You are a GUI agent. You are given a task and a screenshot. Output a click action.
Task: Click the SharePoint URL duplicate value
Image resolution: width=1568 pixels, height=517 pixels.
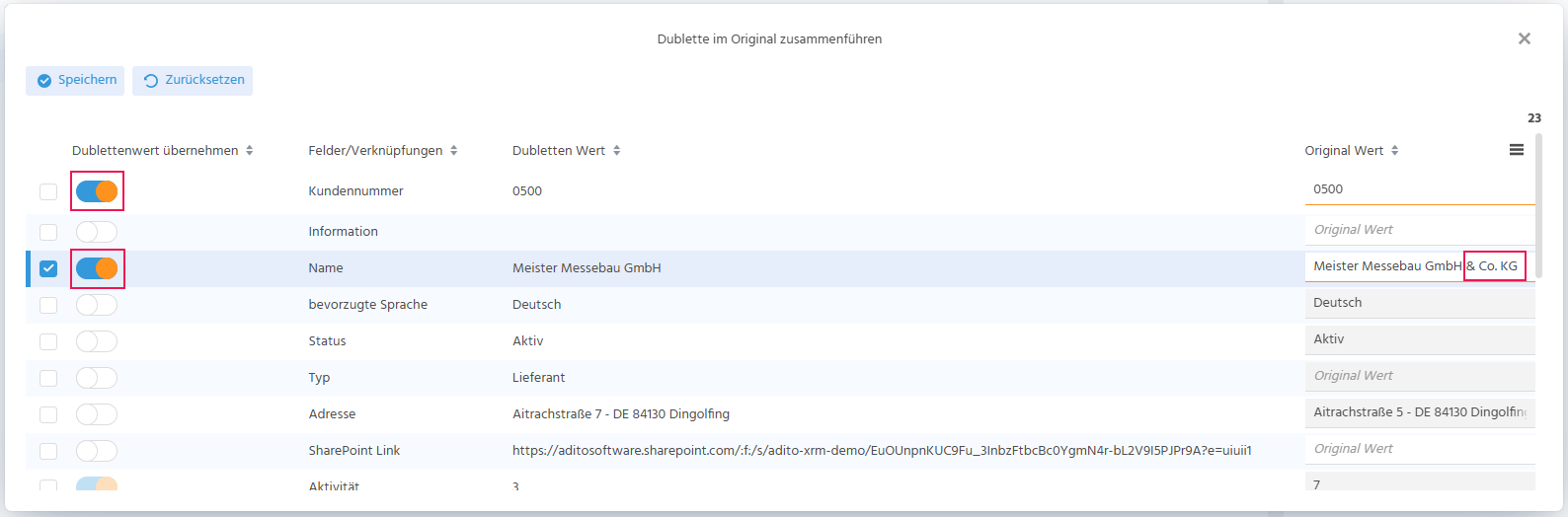[882, 451]
